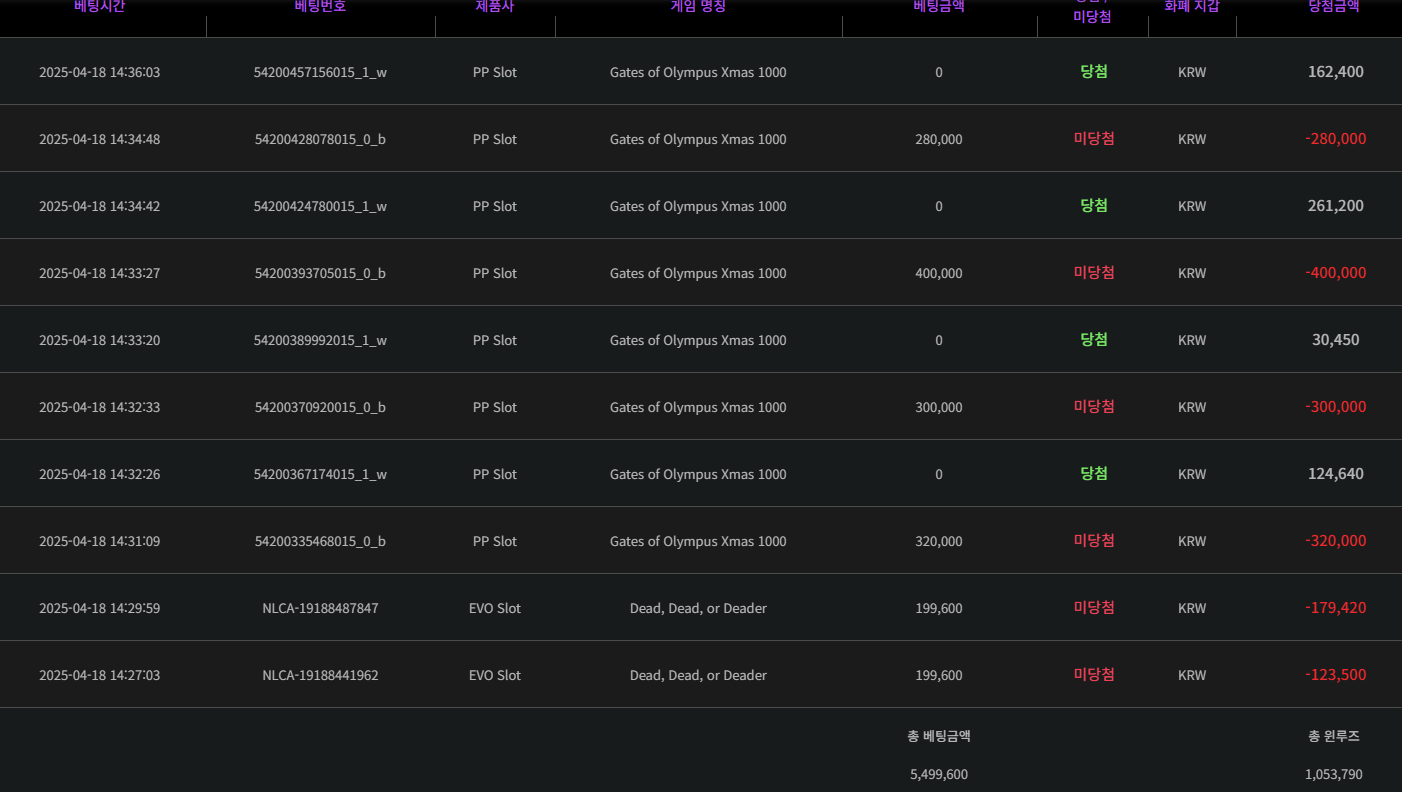
Task: Select the timestamp 2025-04-18 14:33:27
Action: pos(99,273)
